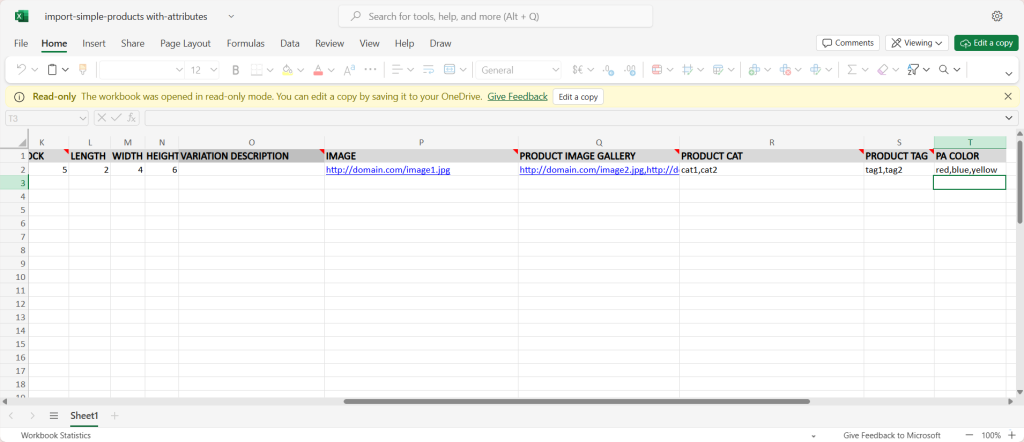
Task: Open the File menu
Action: coord(21,43)
